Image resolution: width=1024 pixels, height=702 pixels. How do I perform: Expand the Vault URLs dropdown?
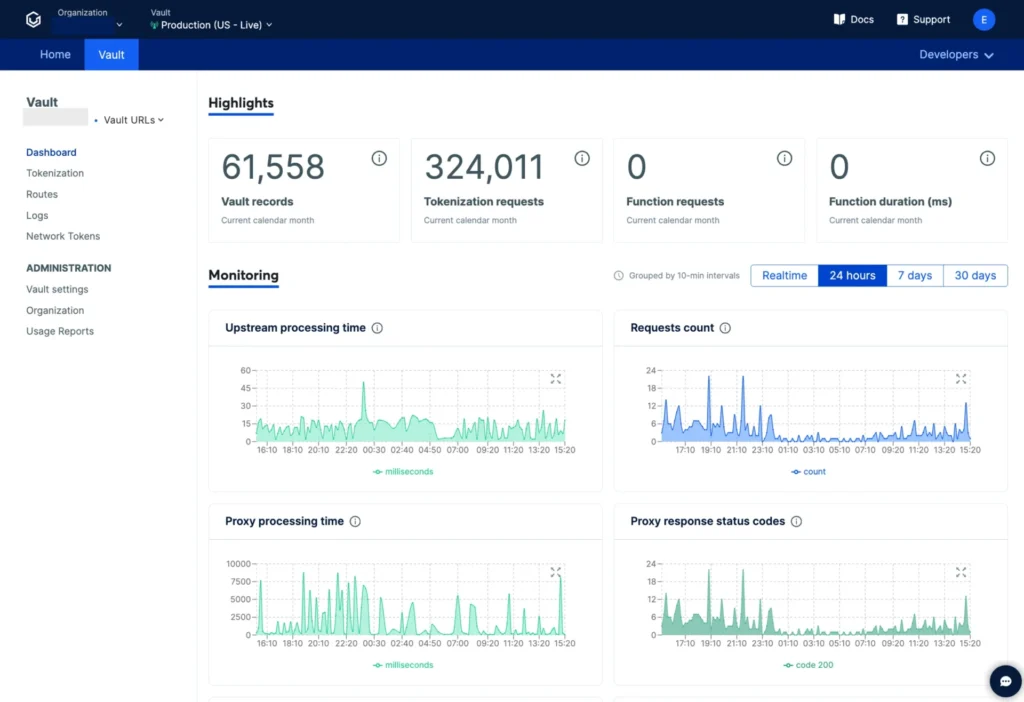pyautogui.click(x=133, y=120)
